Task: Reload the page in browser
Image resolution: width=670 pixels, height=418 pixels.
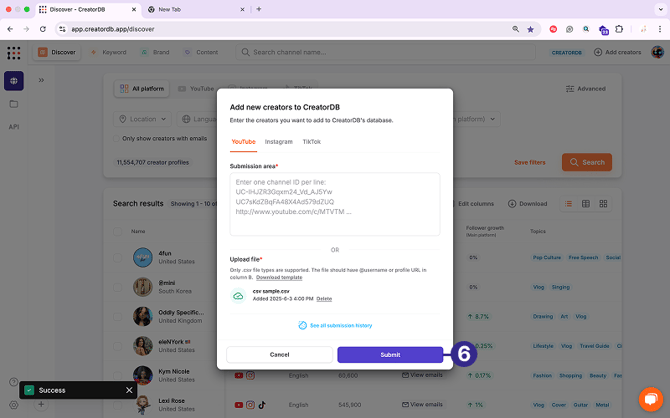Action: [43, 29]
